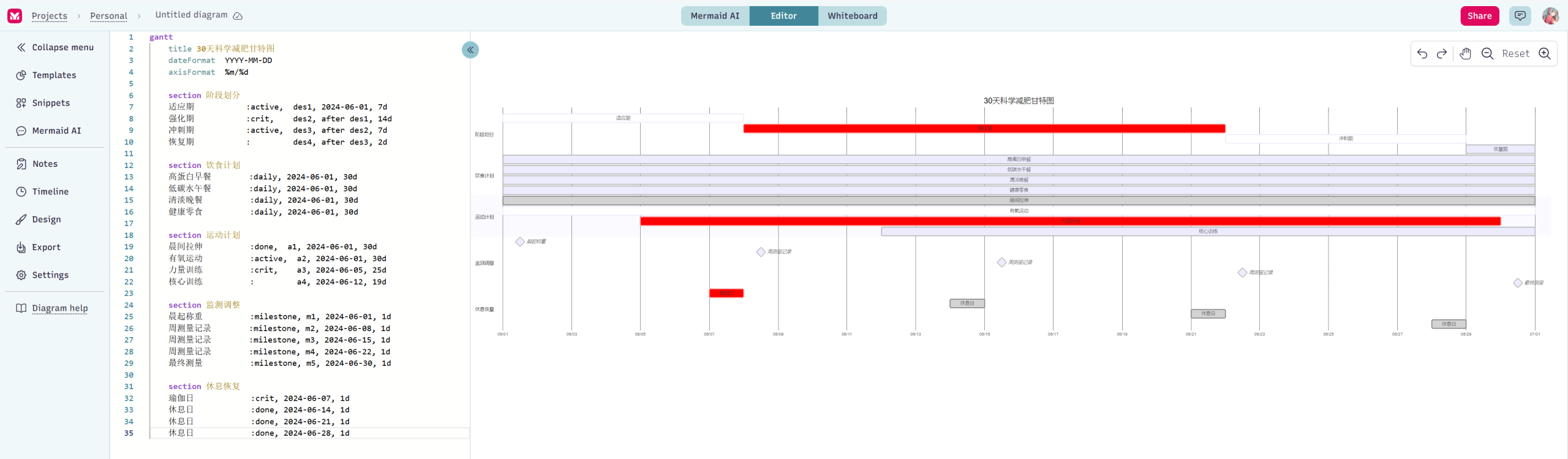The width and height of the screenshot is (1568, 459).
Task: Open the Export menu item
Action: [46, 248]
